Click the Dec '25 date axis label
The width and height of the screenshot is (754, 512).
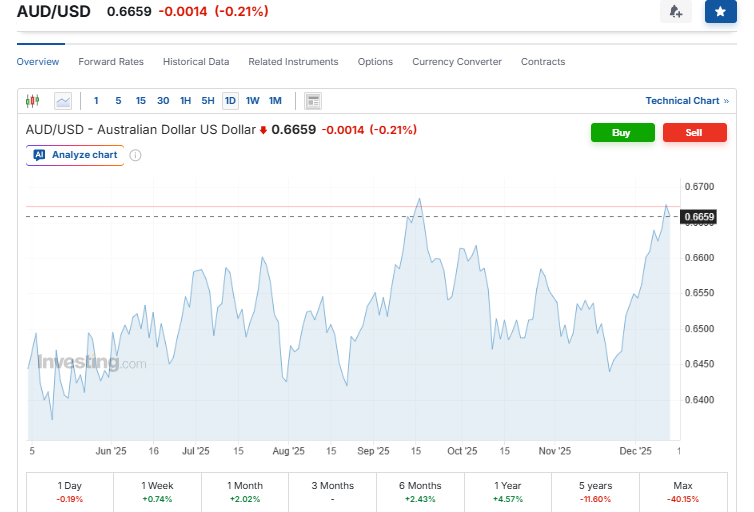pos(635,451)
